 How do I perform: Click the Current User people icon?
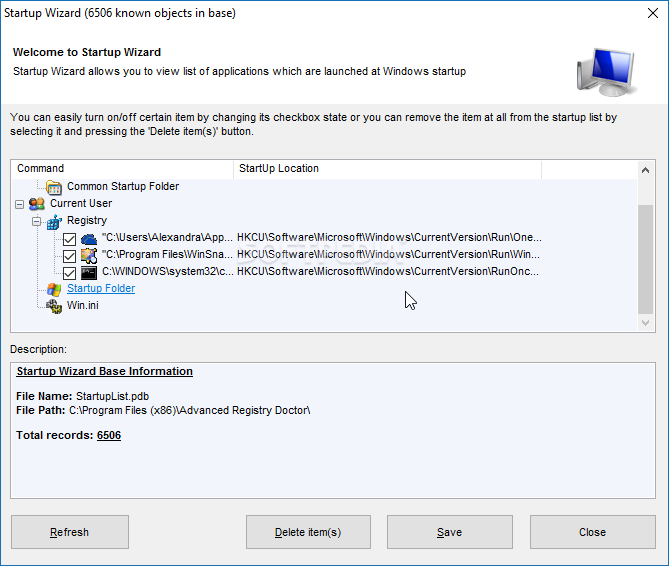point(37,204)
